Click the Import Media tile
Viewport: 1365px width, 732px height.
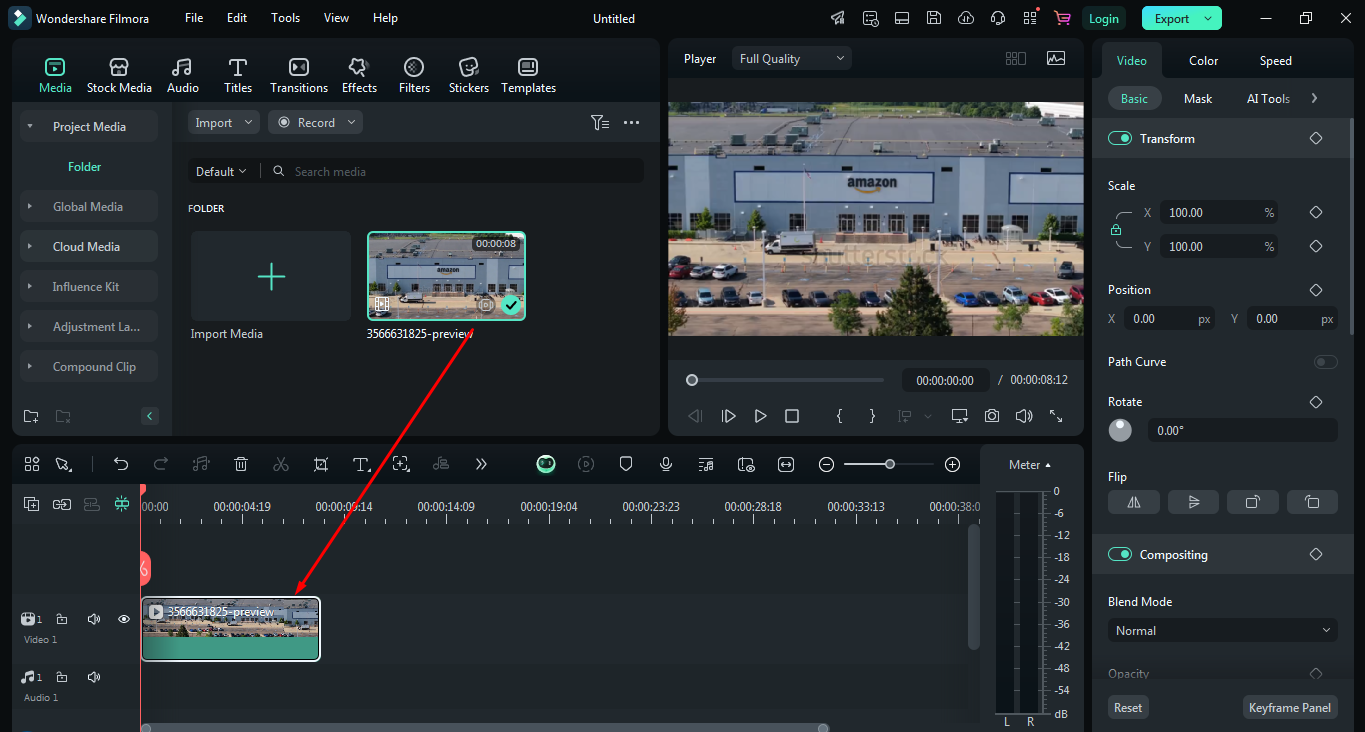pos(271,277)
